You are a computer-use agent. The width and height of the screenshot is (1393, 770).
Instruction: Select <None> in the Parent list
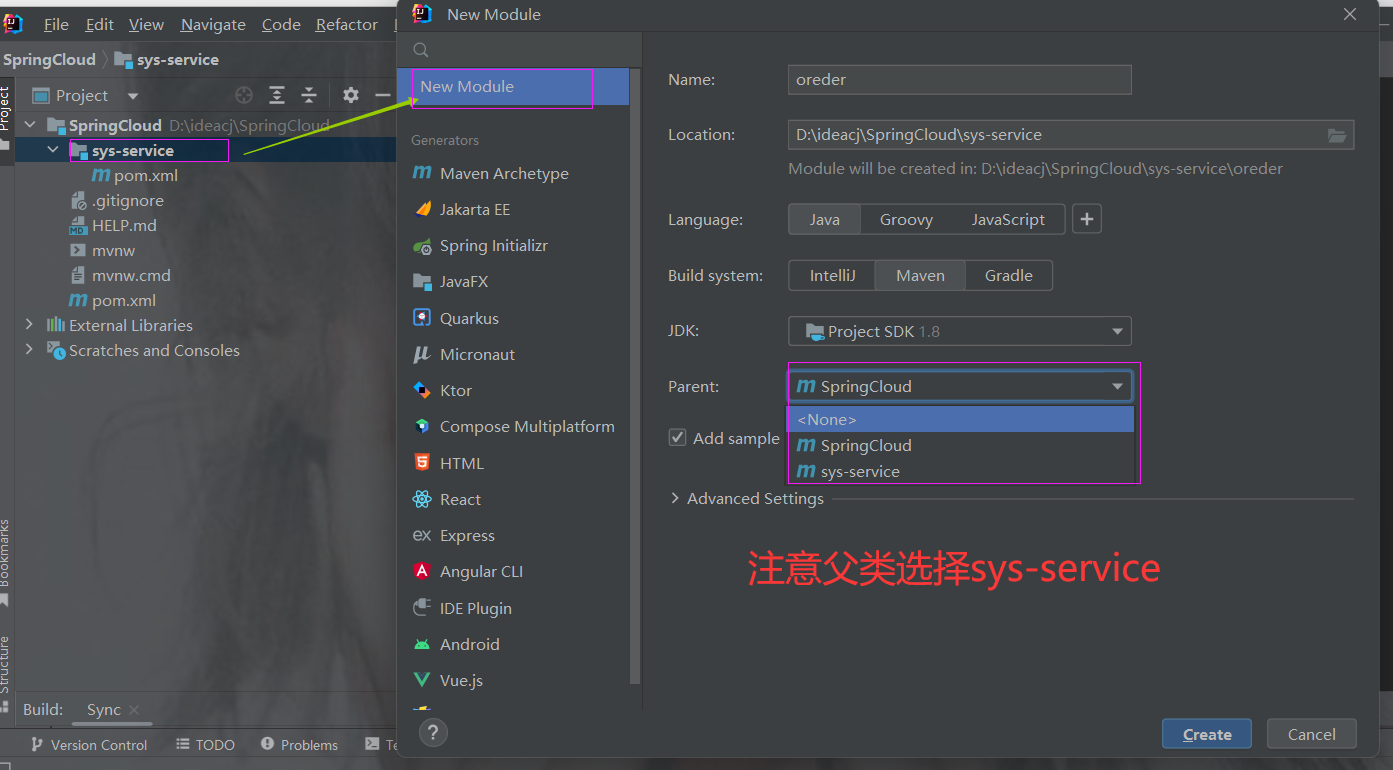click(960, 419)
